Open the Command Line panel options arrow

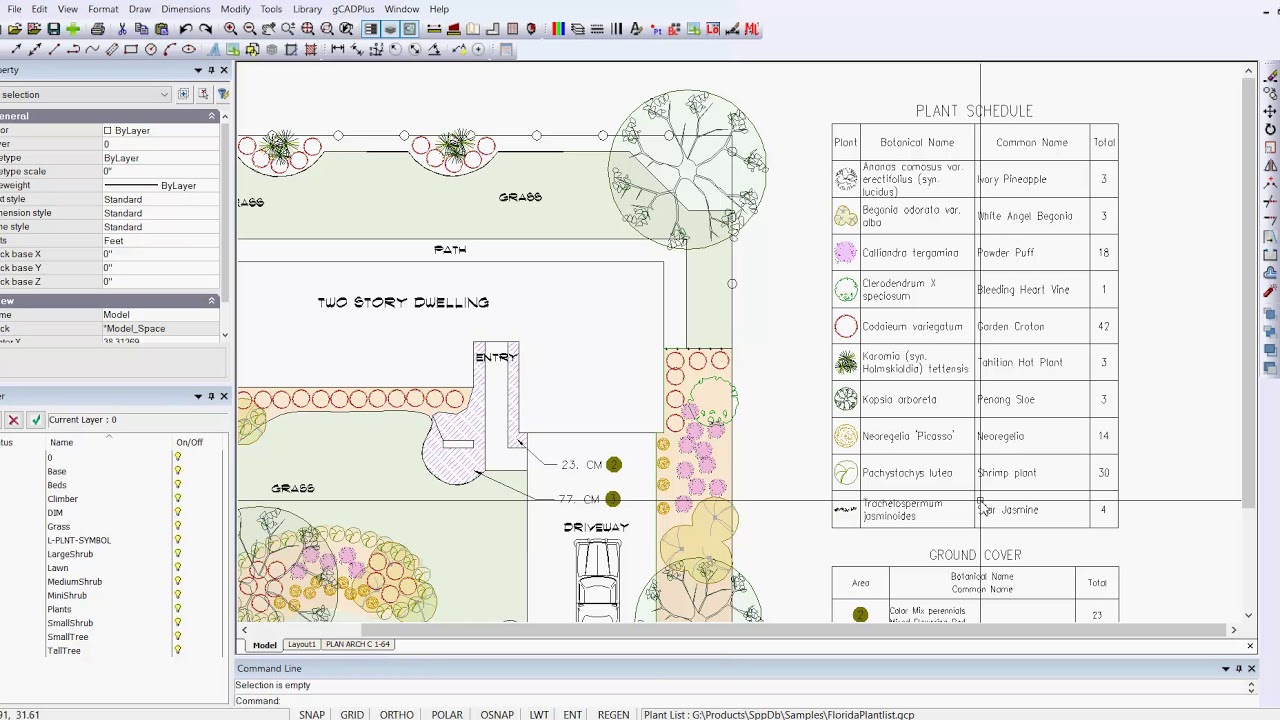[x=1226, y=668]
